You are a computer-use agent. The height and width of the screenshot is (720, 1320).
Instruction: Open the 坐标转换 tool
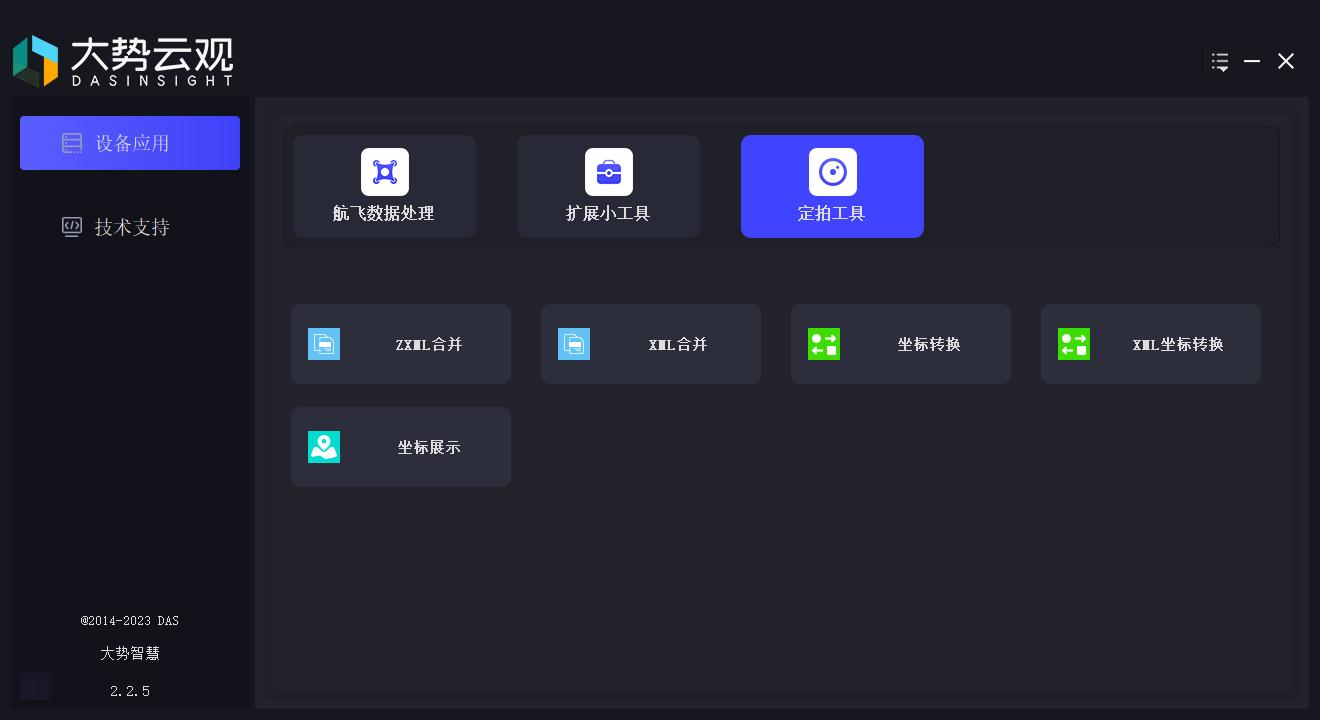click(901, 344)
